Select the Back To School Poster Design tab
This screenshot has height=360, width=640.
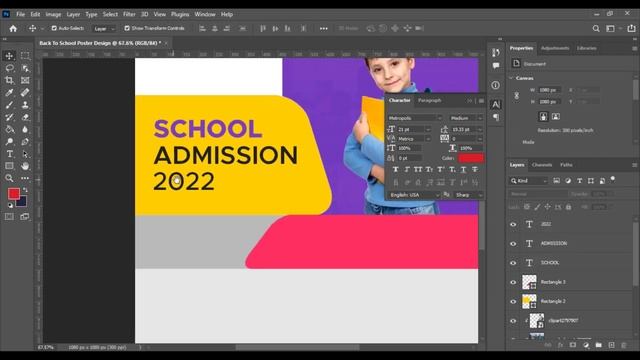coord(100,43)
